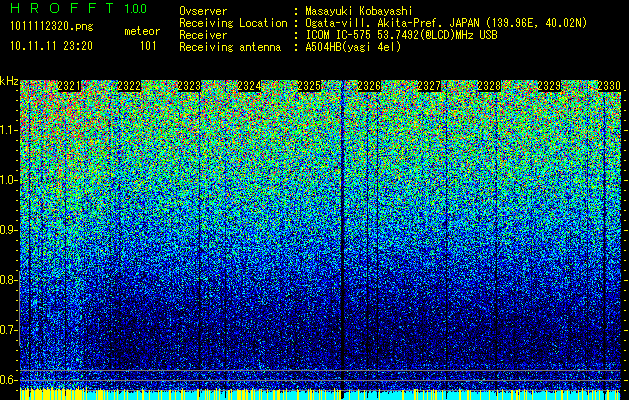
Task: Click the meteor count 101
Action: (x=148, y=46)
